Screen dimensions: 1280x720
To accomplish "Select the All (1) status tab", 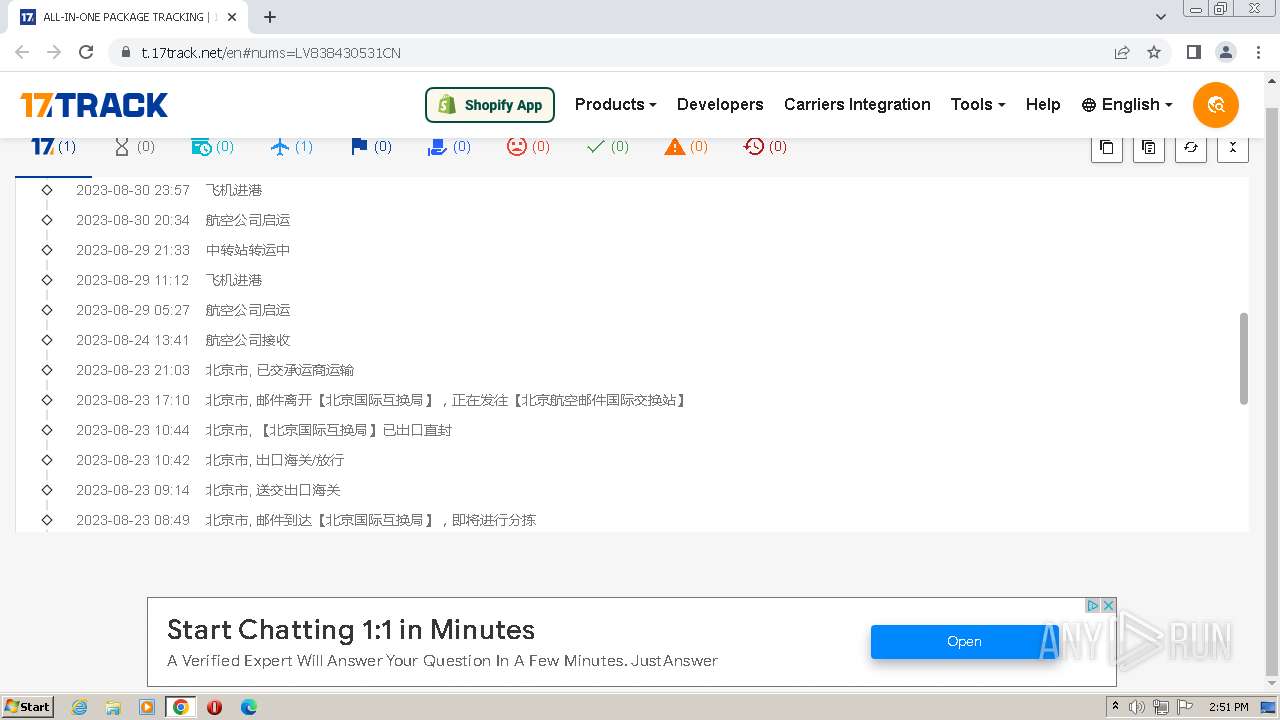I will (x=53, y=147).
